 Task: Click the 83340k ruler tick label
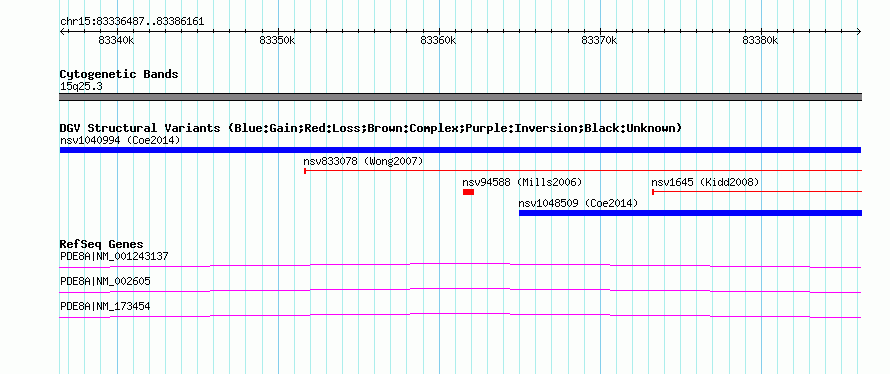[x=116, y=41]
